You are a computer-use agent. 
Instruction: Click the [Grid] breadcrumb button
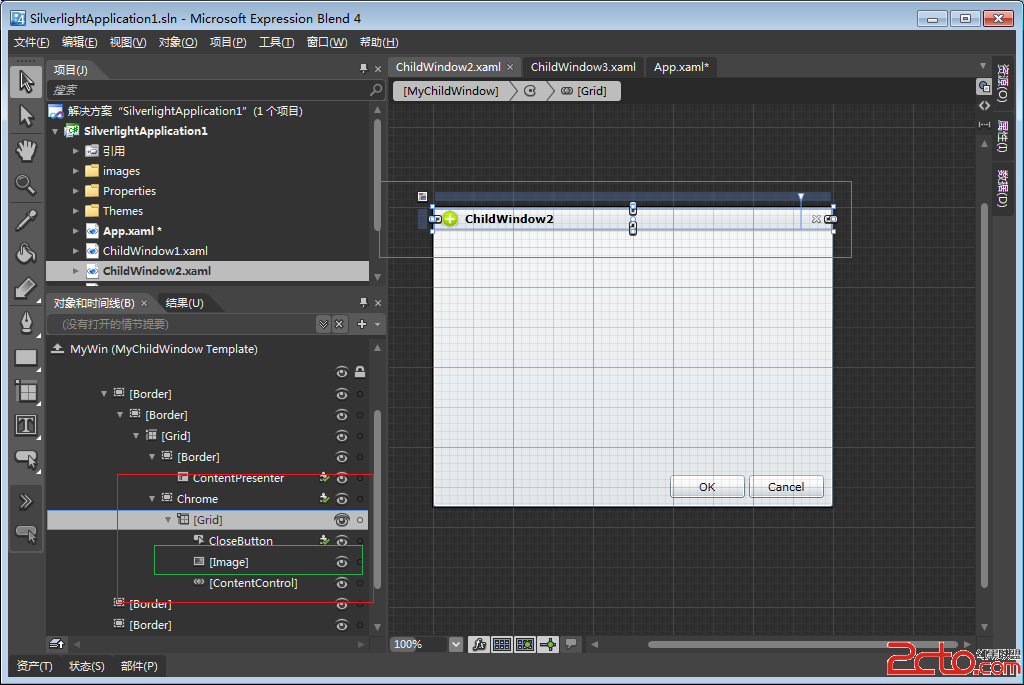coord(584,91)
